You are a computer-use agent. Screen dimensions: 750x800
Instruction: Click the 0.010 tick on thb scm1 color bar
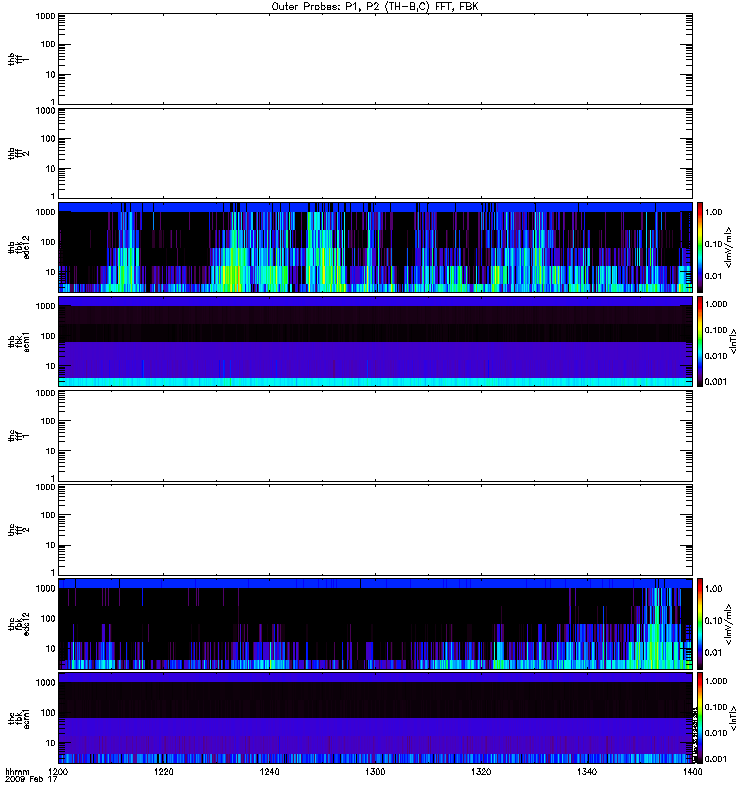point(716,356)
